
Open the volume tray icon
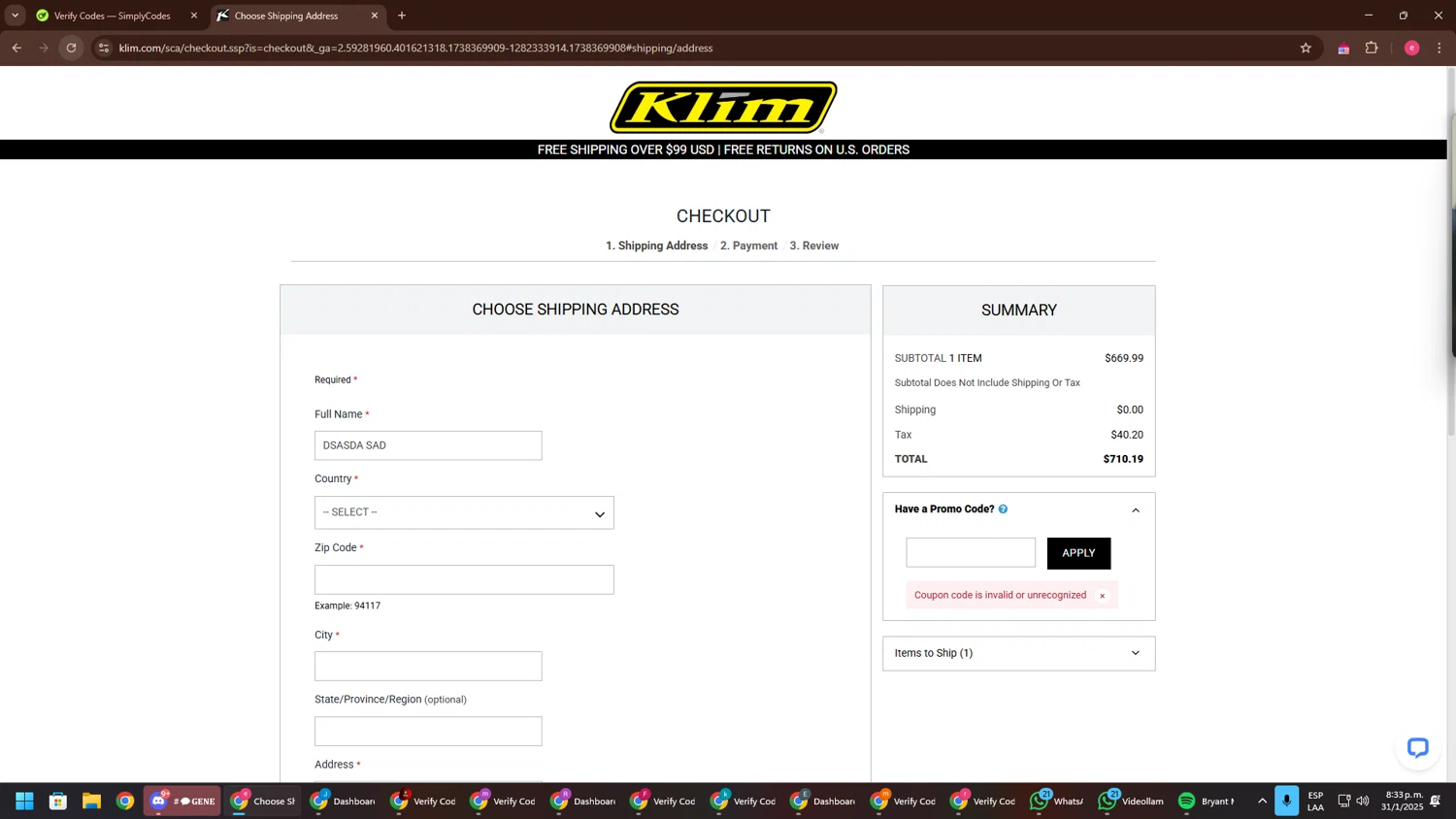[1363, 802]
